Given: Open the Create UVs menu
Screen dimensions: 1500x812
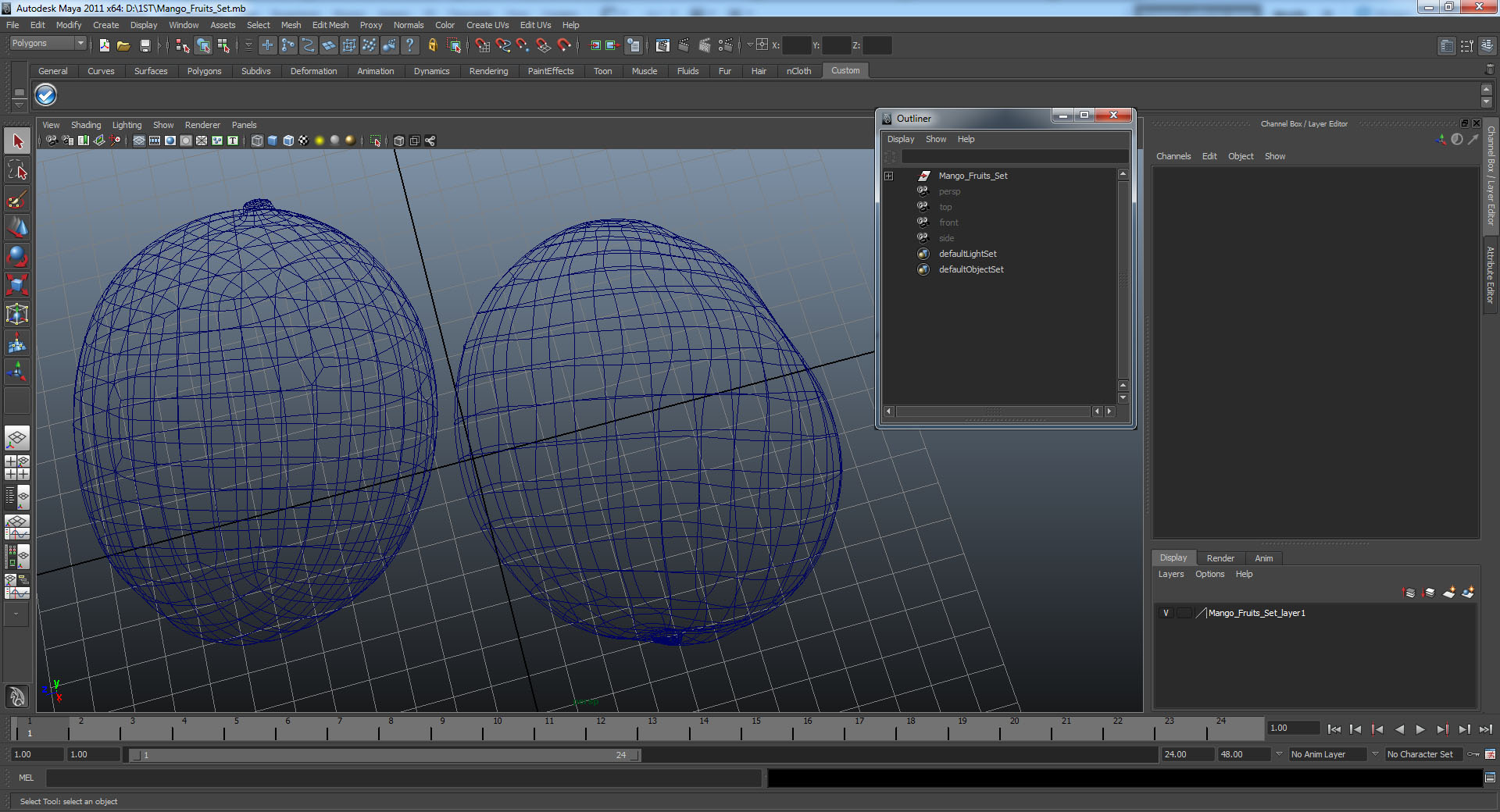Looking at the screenshot, I should pos(487,25).
